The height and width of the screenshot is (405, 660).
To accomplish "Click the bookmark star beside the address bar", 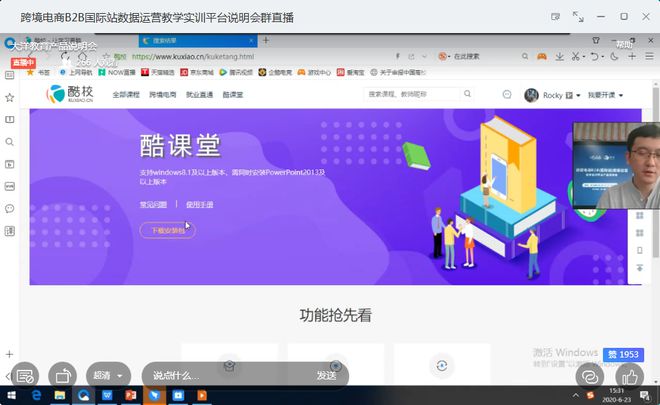I will [106, 56].
